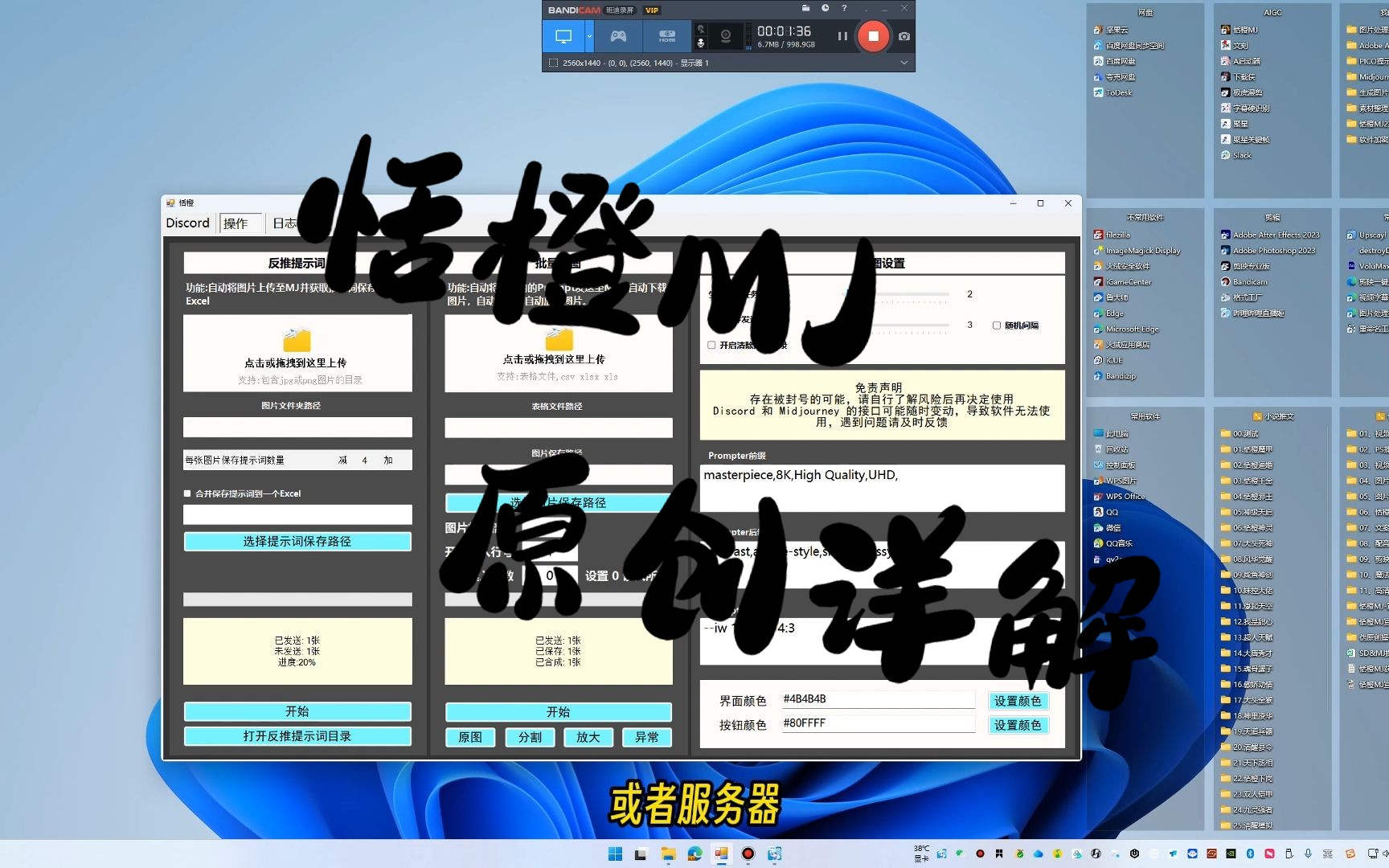Open Bandicam help question mark
This screenshot has width=1389, height=868.
(x=844, y=8)
